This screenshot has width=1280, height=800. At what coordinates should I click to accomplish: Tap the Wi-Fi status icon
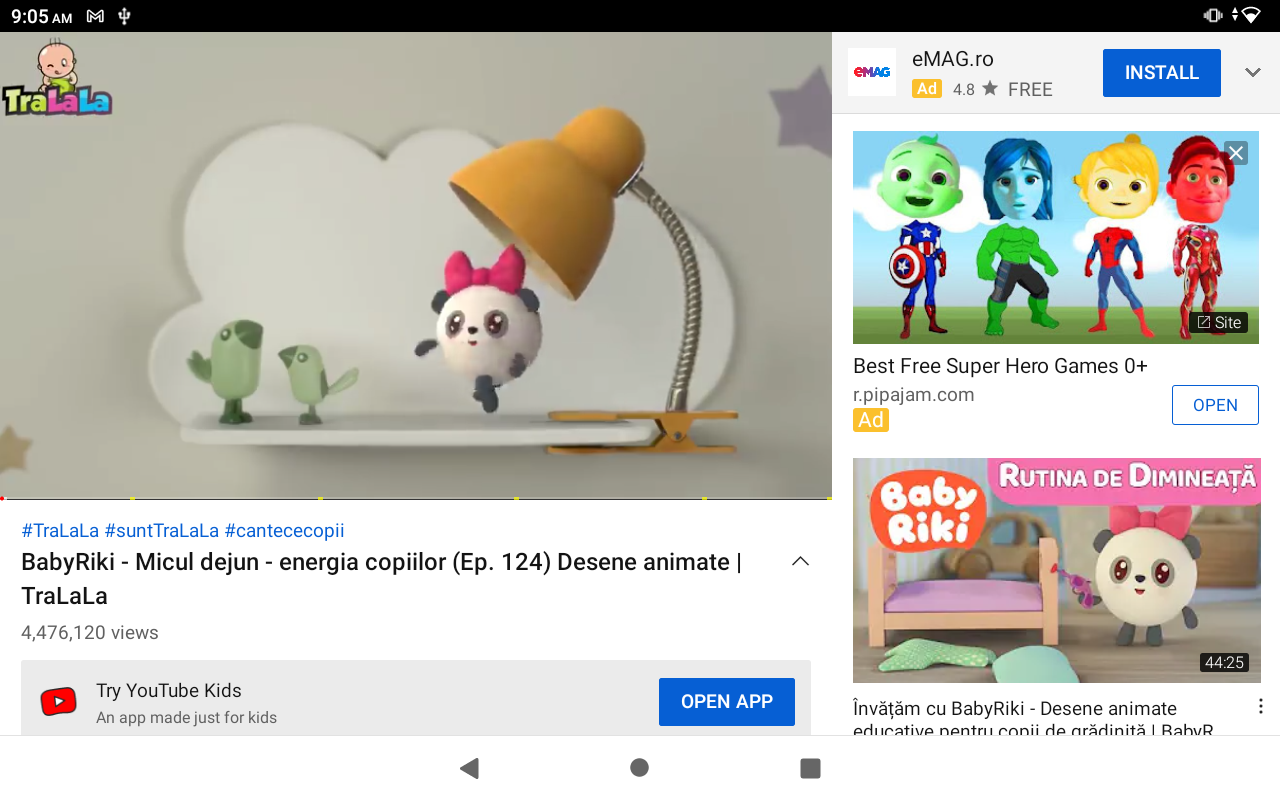tap(1249, 15)
